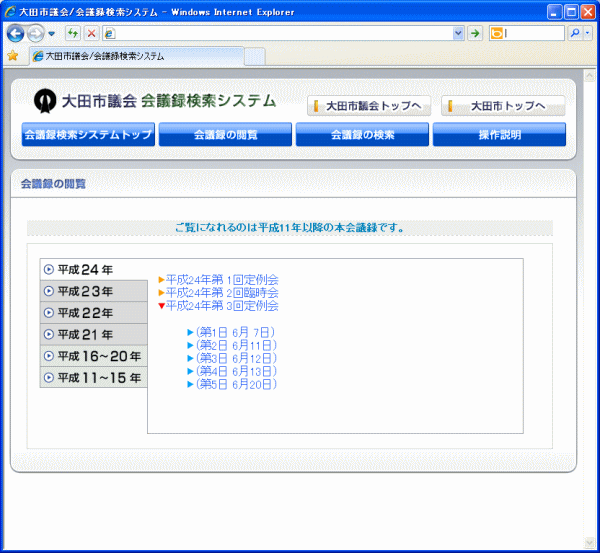
Task: Select the 大田市議会/会議録検索システム browser tab
Action: (137, 56)
